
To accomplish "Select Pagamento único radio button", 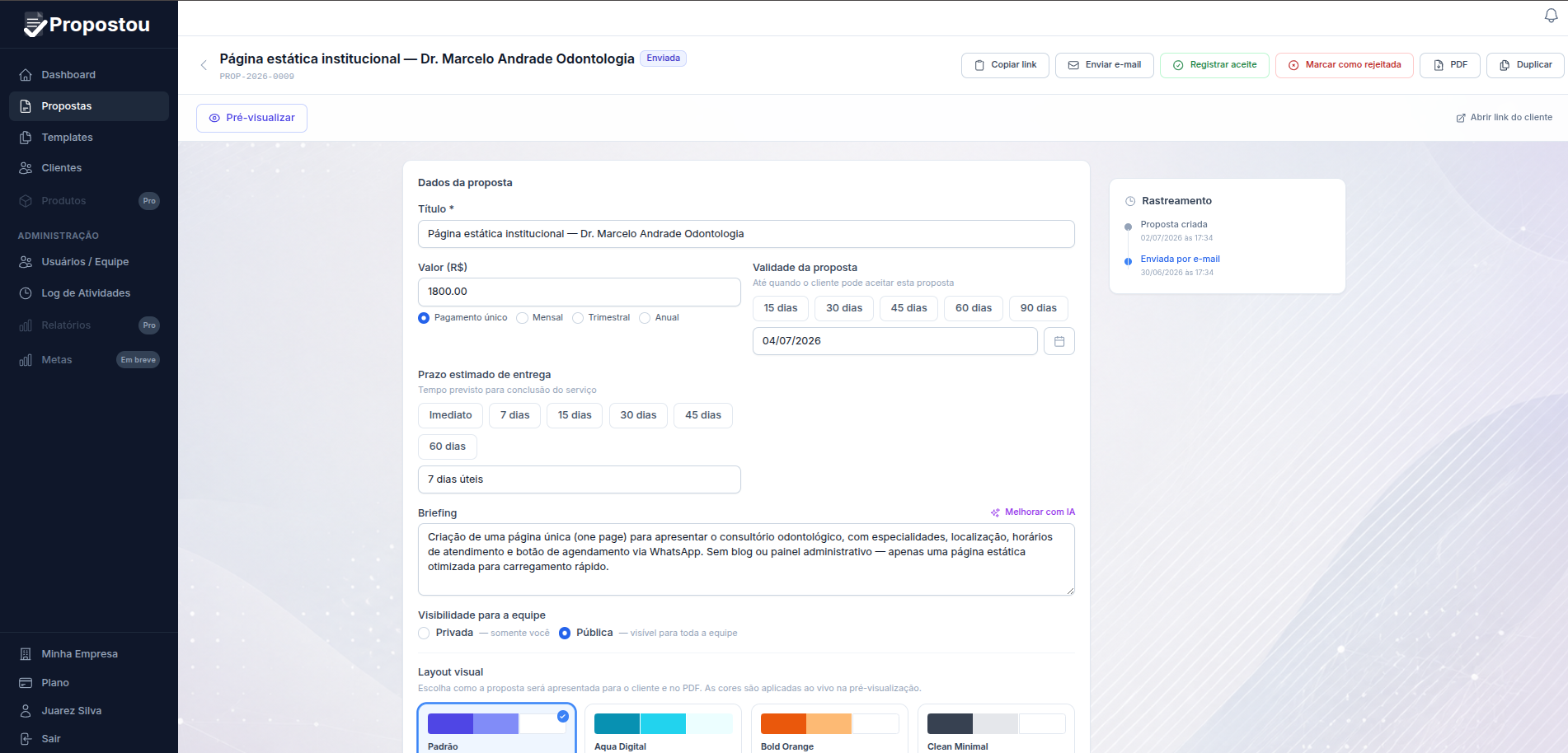I will click(424, 318).
